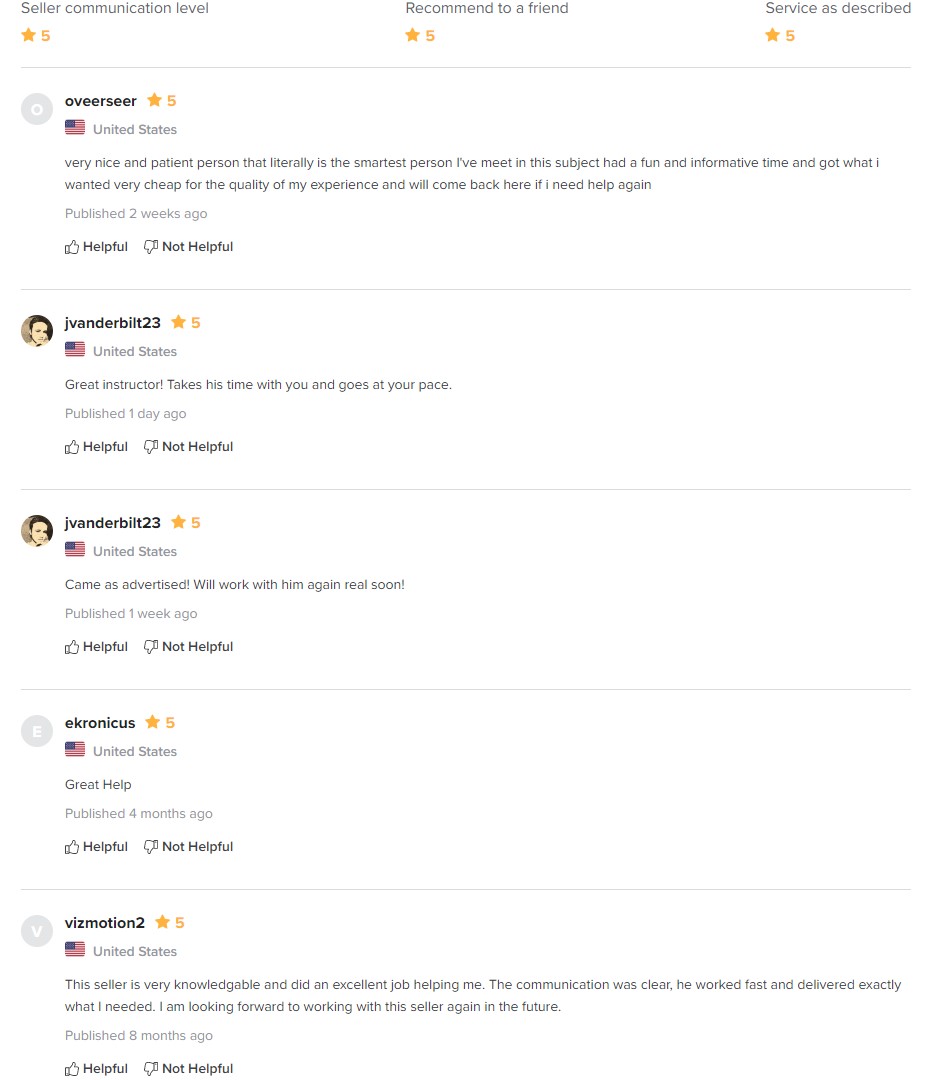Open ekronicus's profile from the username
Screen dimensions: 940x1080
tap(100, 723)
